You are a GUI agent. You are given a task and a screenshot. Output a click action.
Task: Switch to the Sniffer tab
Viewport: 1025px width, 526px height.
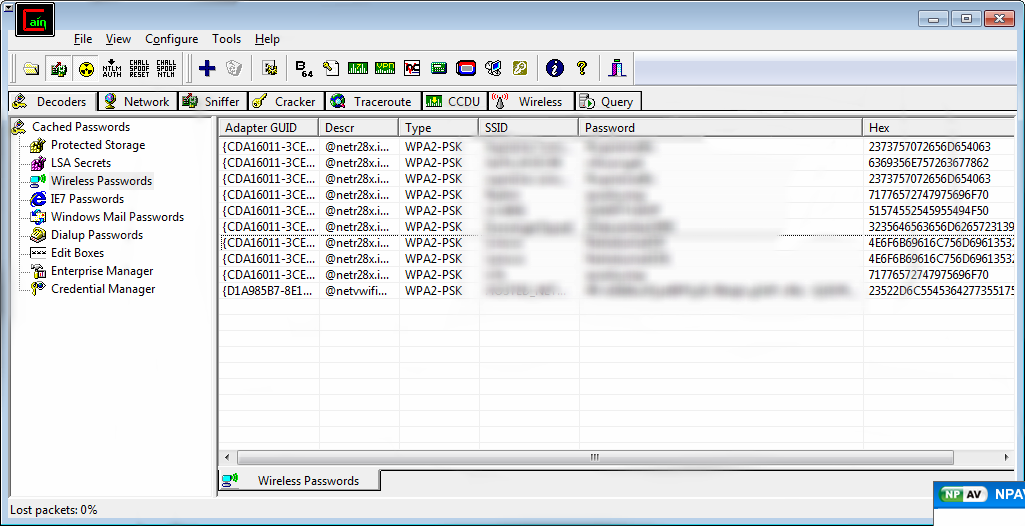tap(212, 101)
